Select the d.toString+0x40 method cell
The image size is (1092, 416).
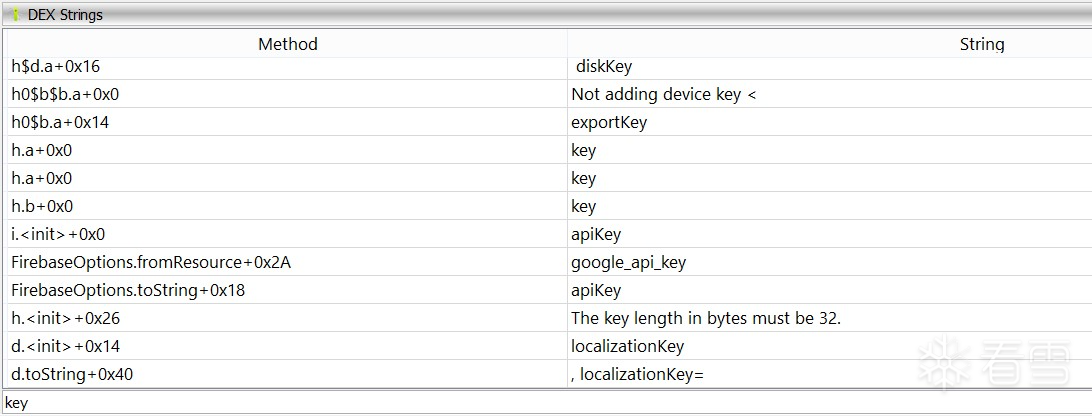72,374
